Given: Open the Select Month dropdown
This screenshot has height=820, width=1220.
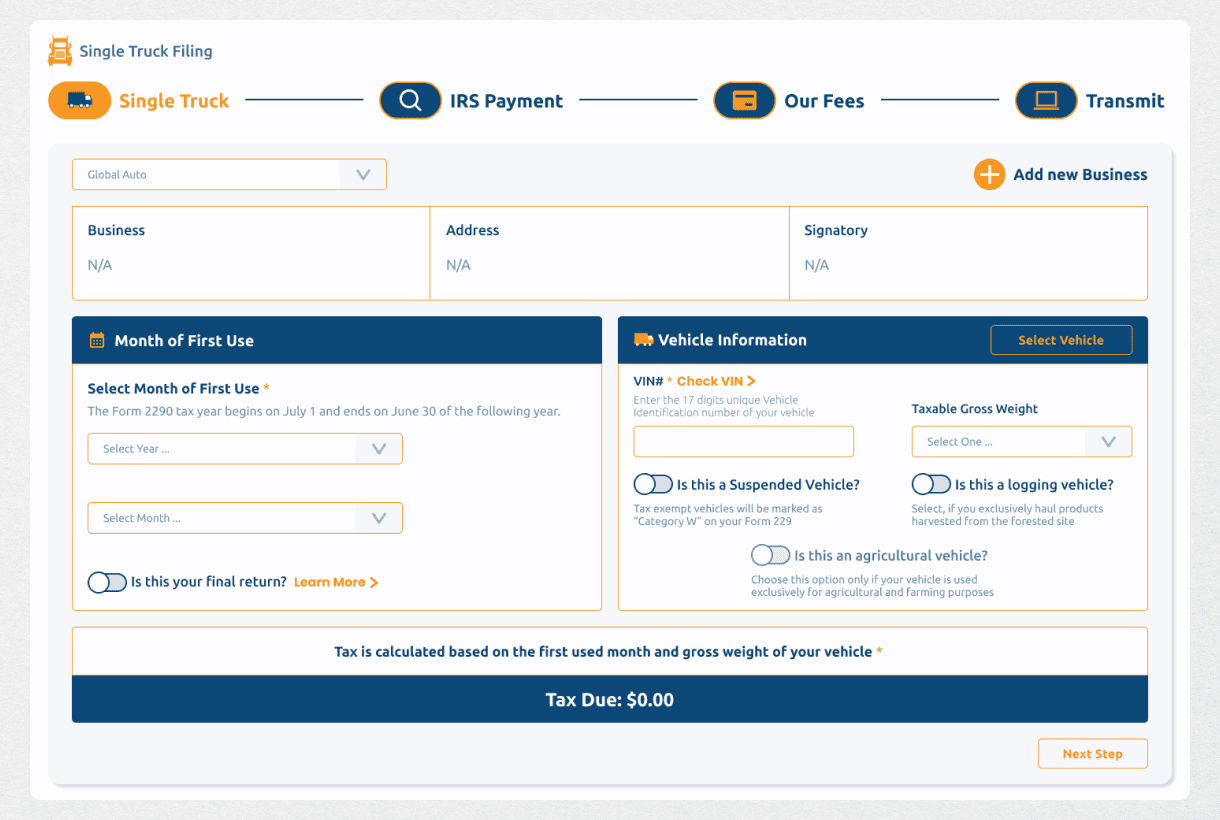Looking at the screenshot, I should tap(245, 518).
